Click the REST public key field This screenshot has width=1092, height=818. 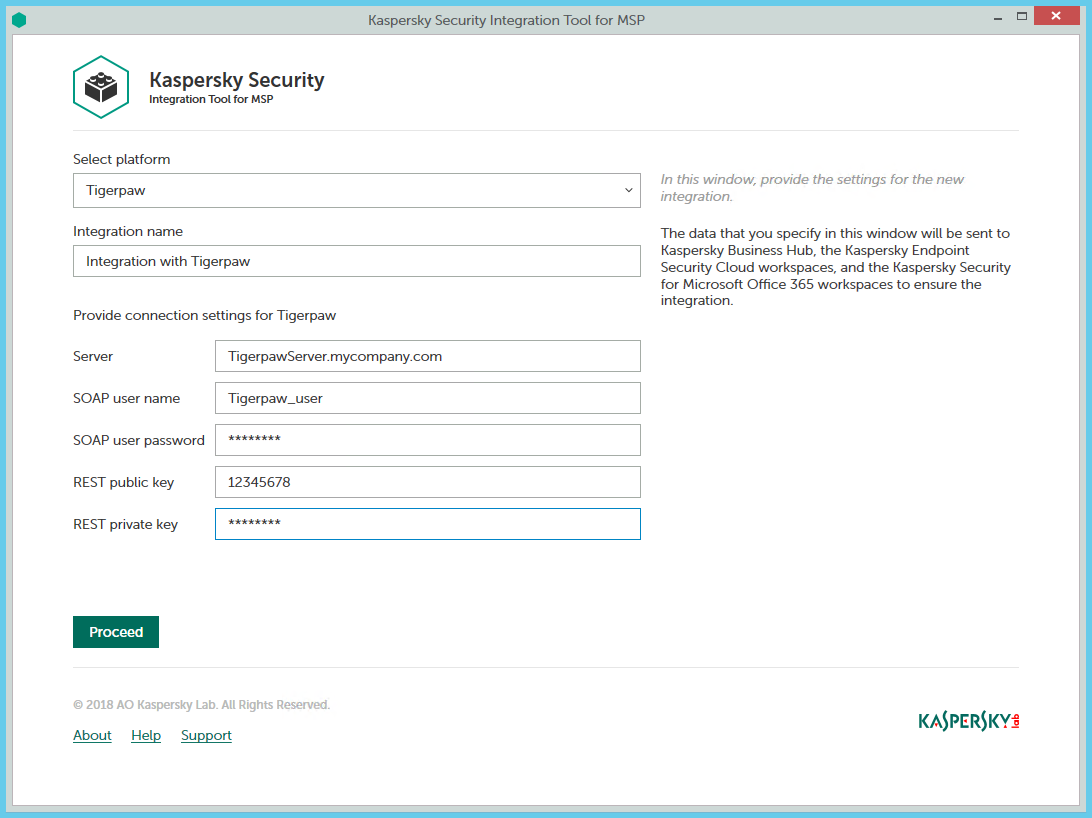tap(427, 482)
